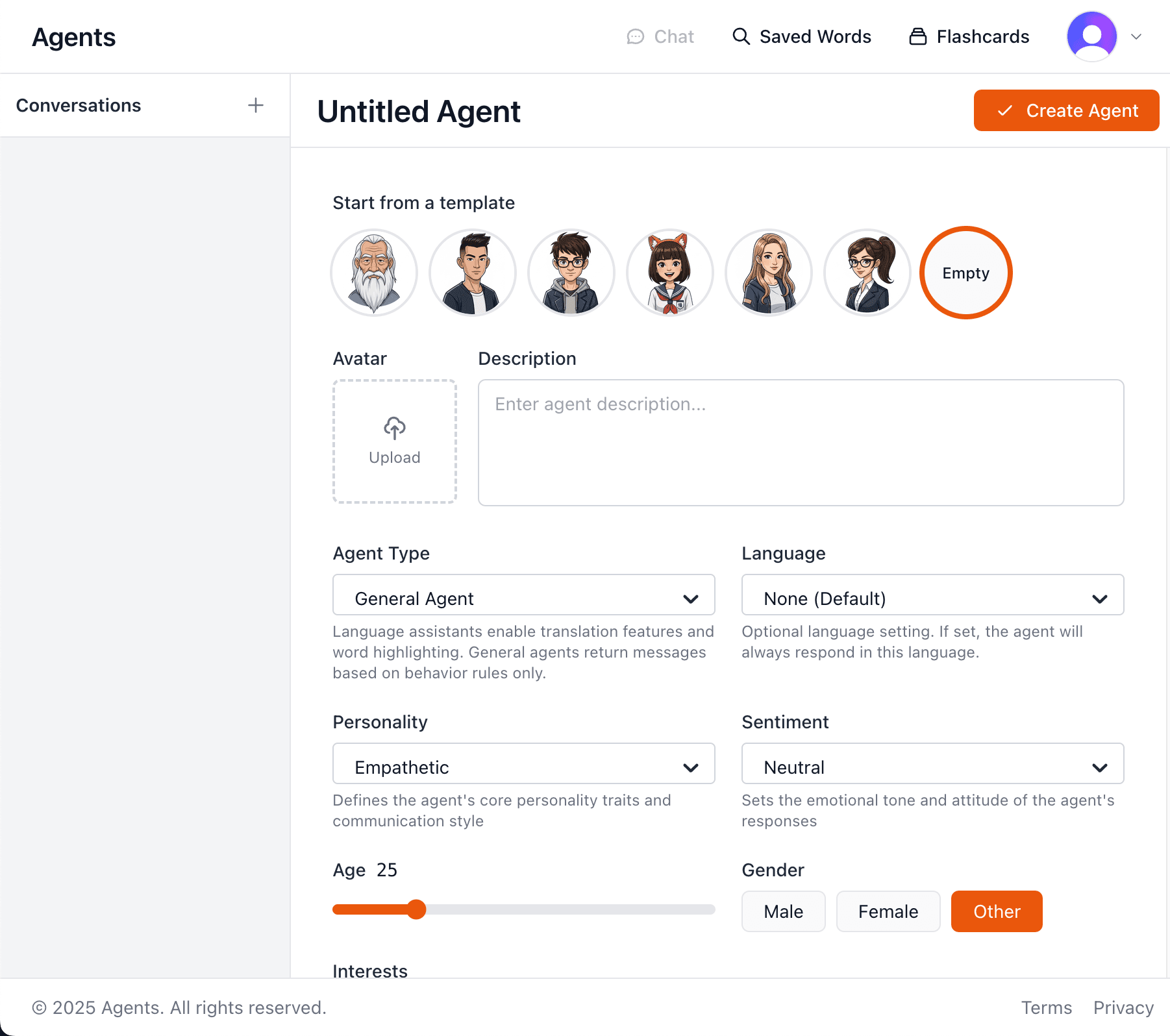The image size is (1170, 1036).
Task: Choose the Empty template circle
Action: [x=965, y=273]
